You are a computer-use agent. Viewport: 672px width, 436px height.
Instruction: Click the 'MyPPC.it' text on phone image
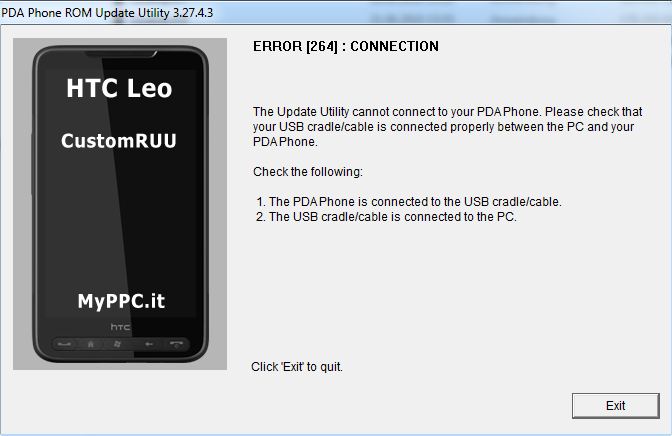click(121, 301)
